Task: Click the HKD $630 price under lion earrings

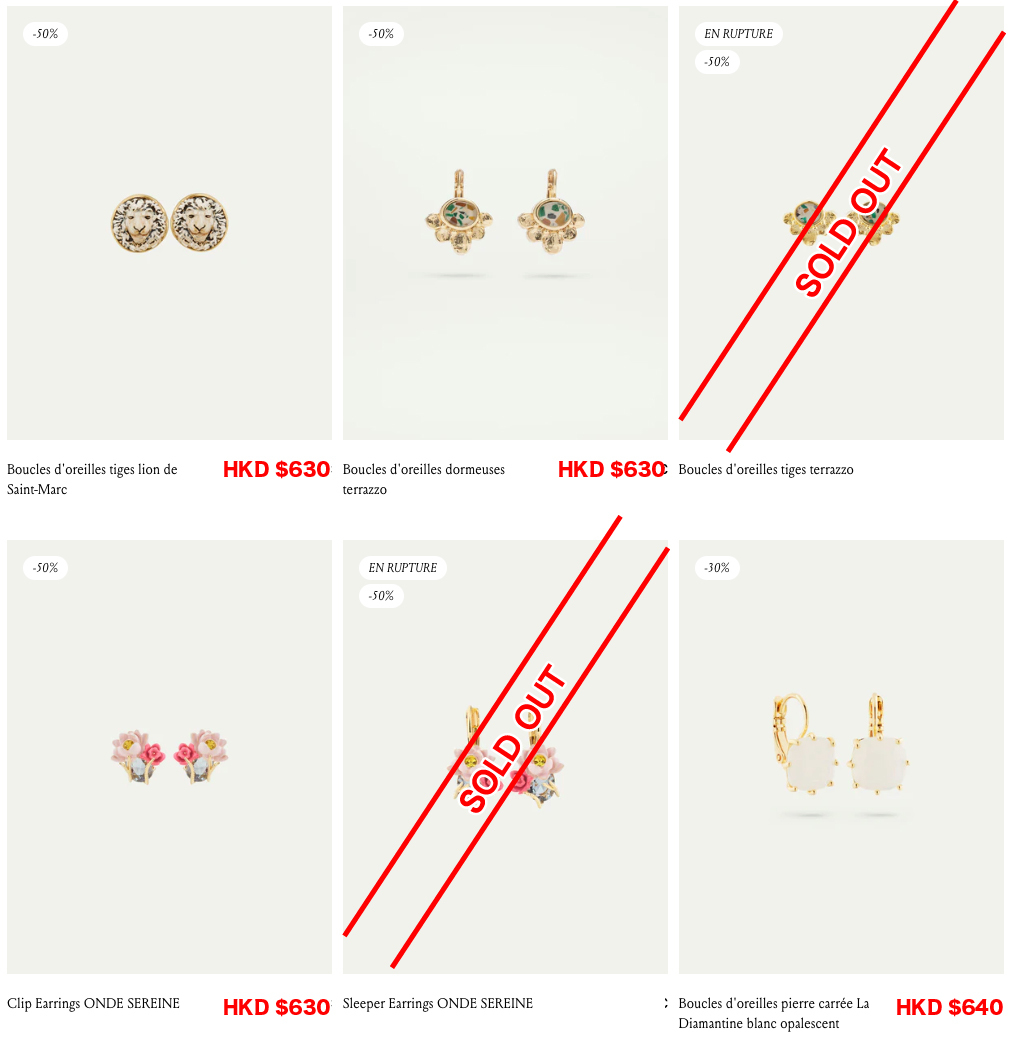Action: pyautogui.click(x=277, y=469)
